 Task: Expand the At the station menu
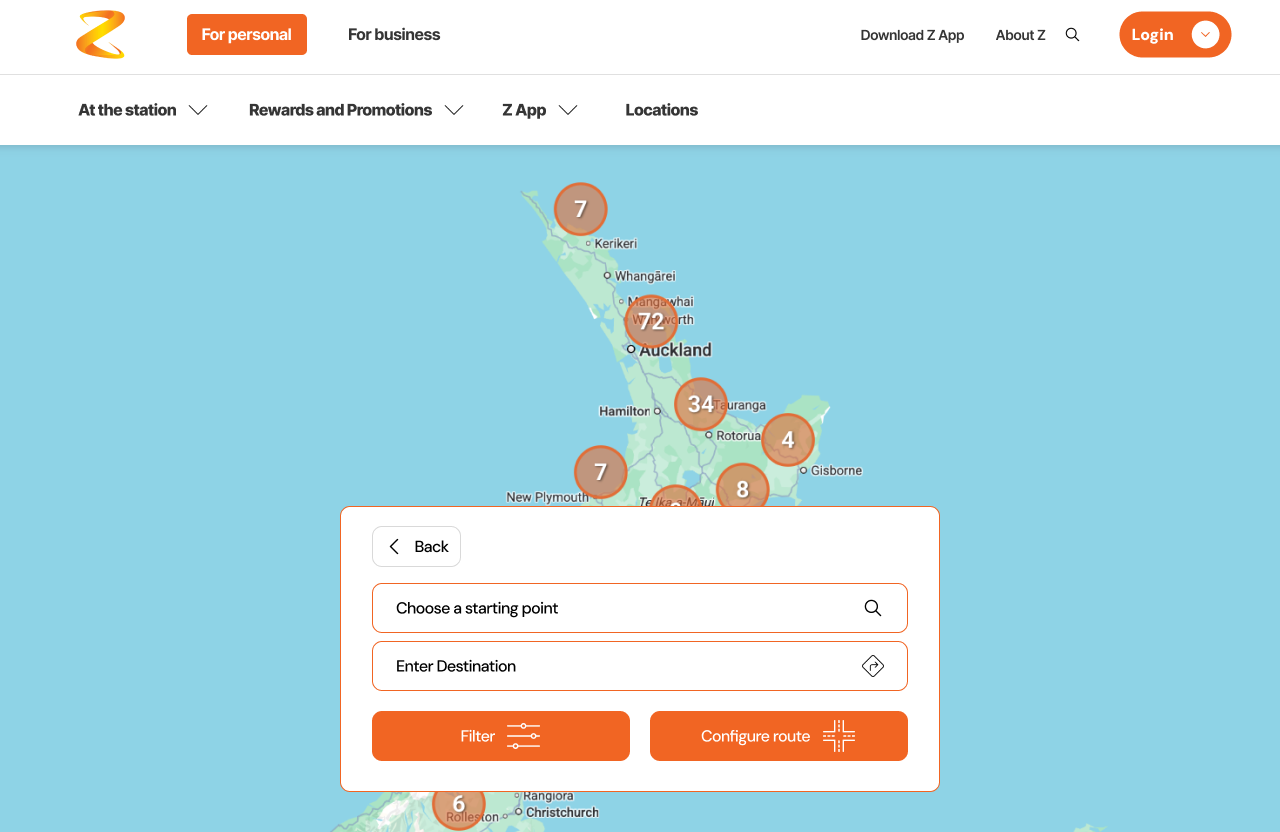(143, 110)
